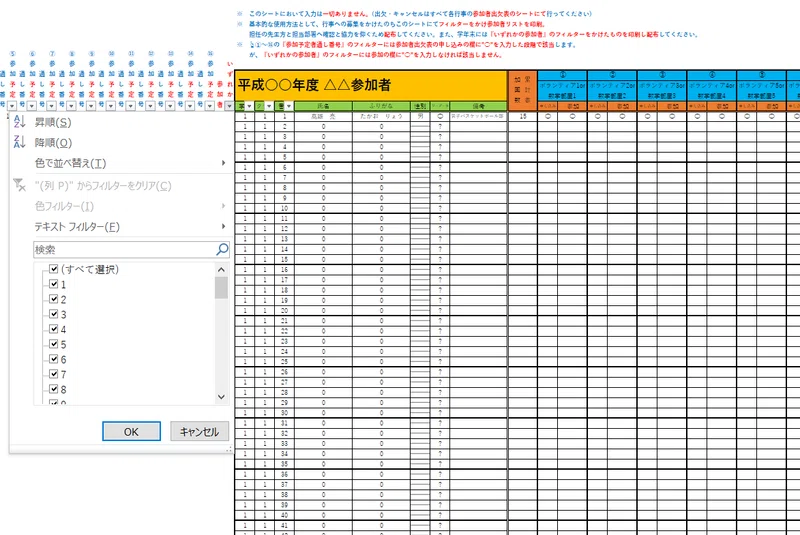Uncheck value 3 in filter list
The image size is (800, 535).
54,314
